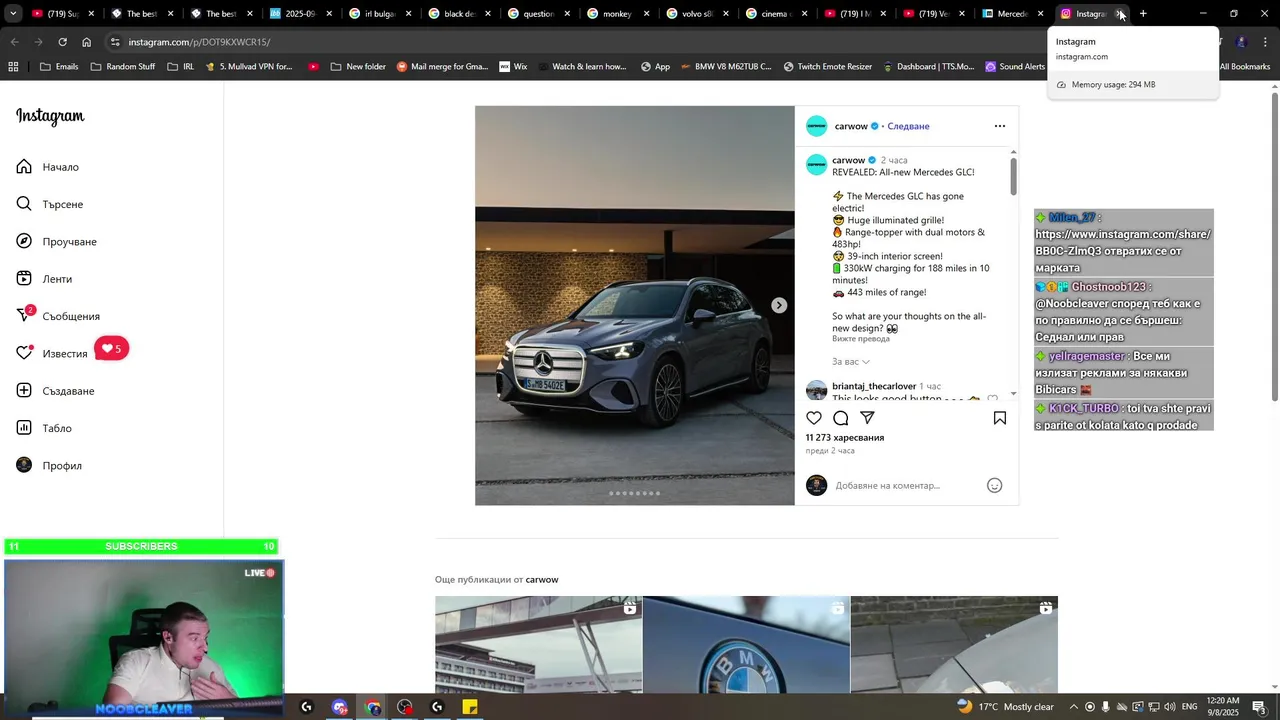The height and width of the screenshot is (720, 1280).
Task: Open first carwow reel thumbnail with building
Action: (538, 644)
